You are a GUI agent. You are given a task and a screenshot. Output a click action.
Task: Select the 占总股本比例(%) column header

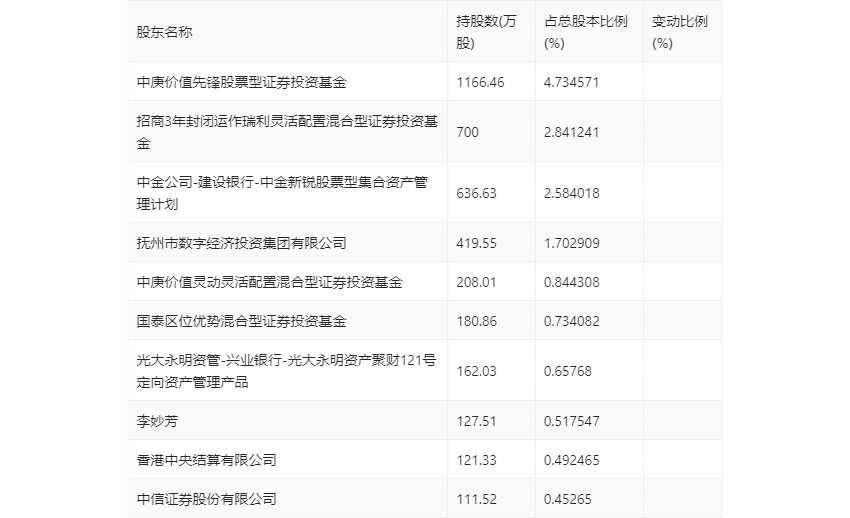point(585,32)
